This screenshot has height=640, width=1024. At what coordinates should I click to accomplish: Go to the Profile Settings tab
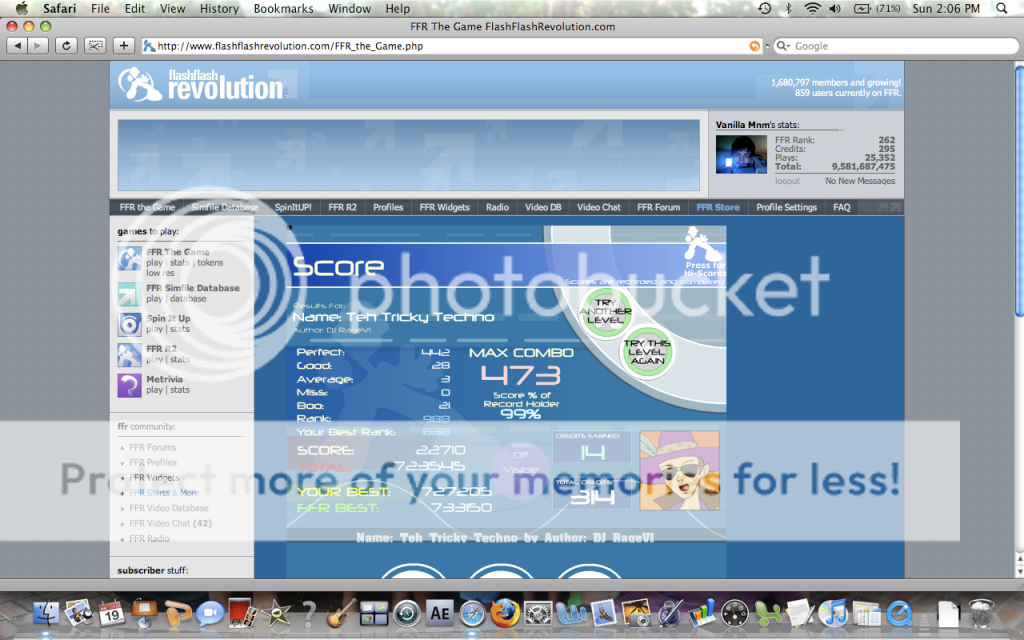click(x=786, y=207)
